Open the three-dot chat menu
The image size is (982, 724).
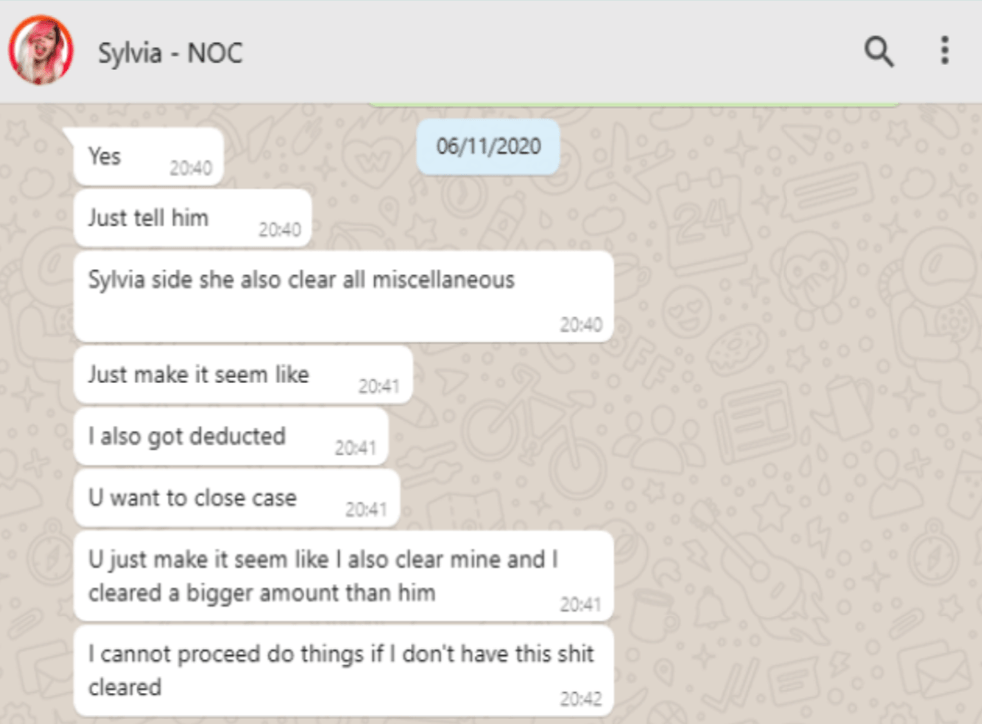click(x=944, y=51)
